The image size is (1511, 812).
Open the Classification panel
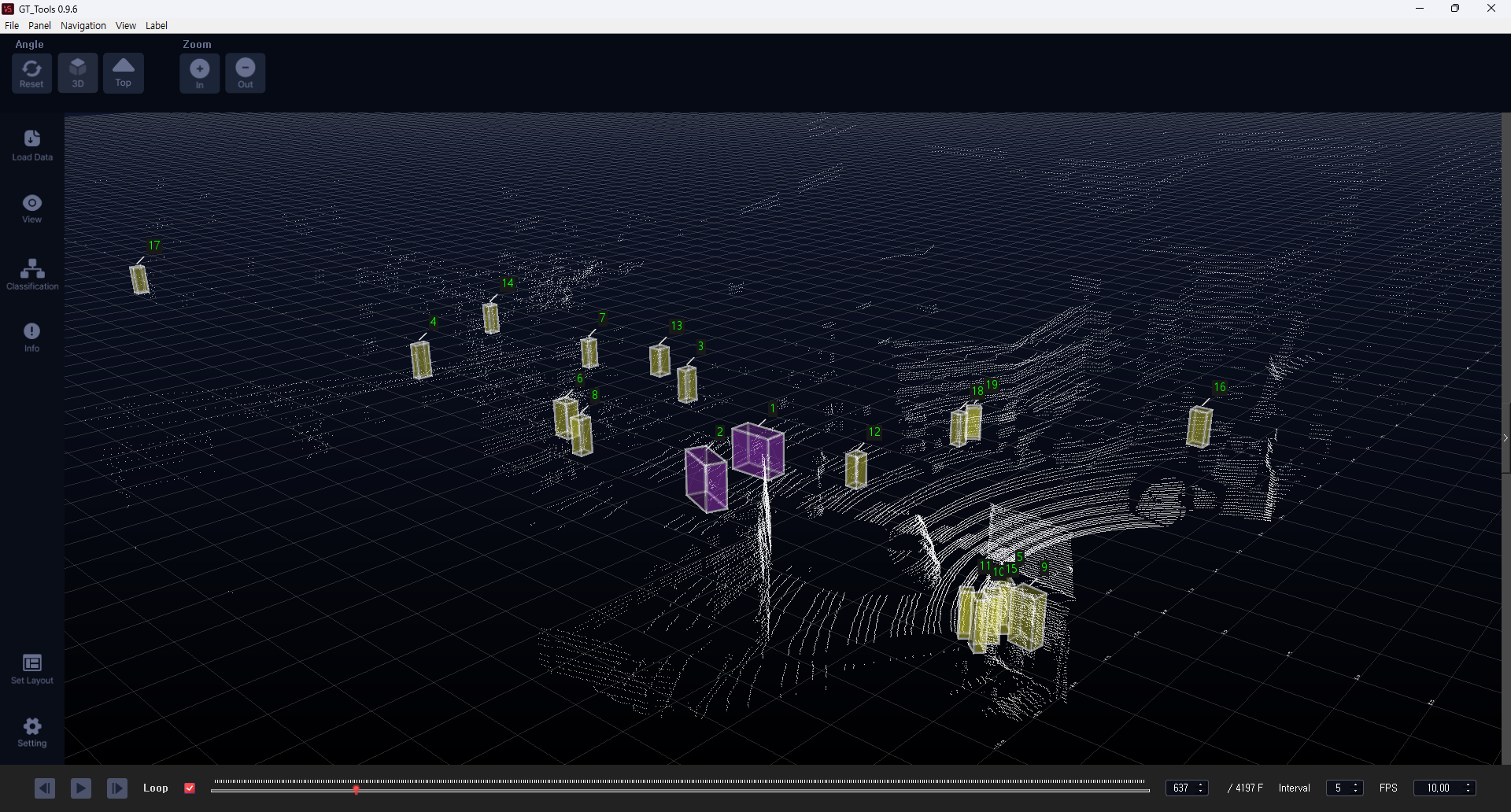(x=32, y=275)
